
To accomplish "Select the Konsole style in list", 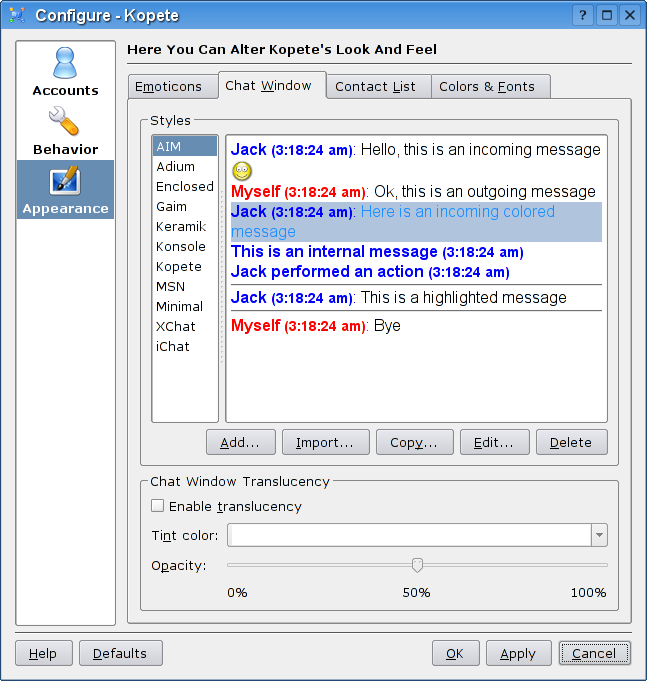I will click(x=185, y=246).
